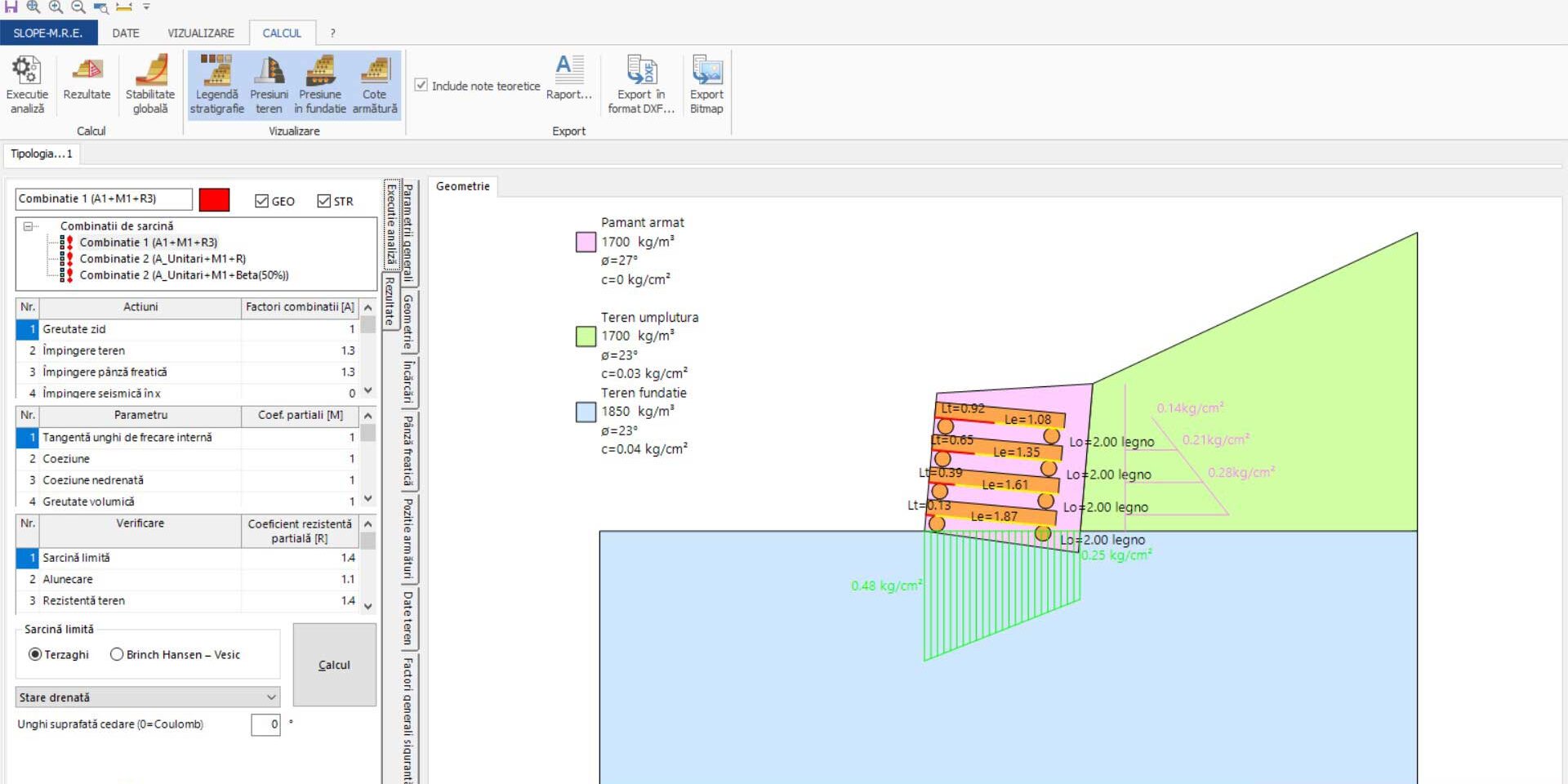1568x784 pixels.
Task: Run Stabilitate globală analysis
Action: [150, 71]
